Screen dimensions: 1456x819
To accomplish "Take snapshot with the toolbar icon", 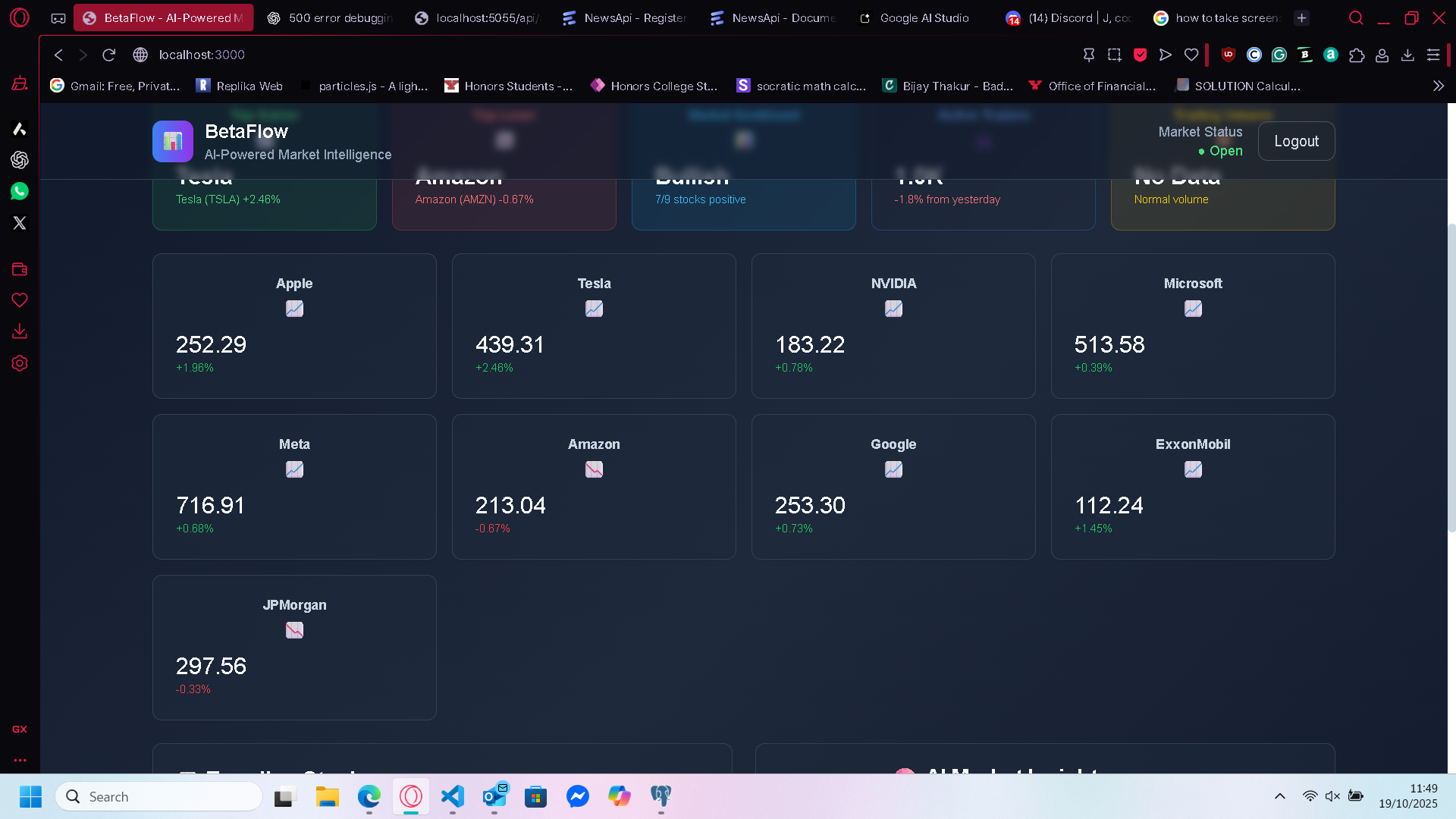I will 1114,55.
